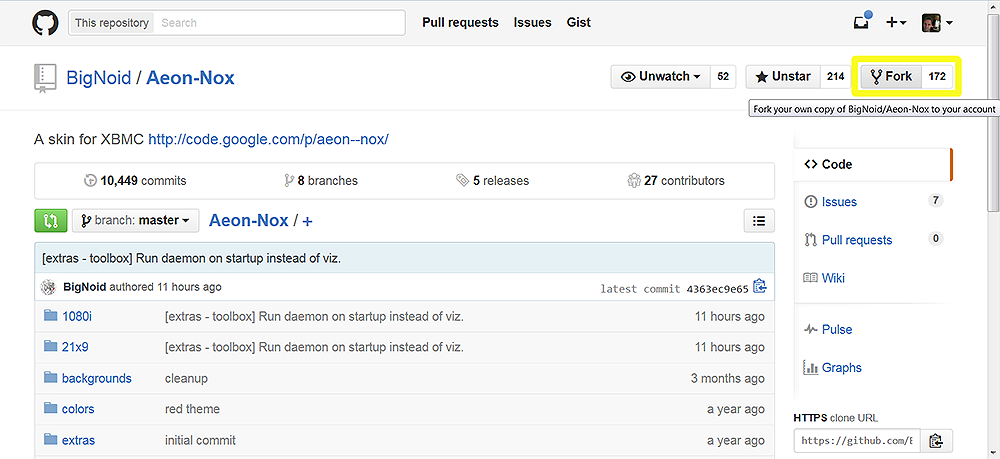Click the backgrounds folder icon
The height and width of the screenshot is (459, 1000).
51,377
